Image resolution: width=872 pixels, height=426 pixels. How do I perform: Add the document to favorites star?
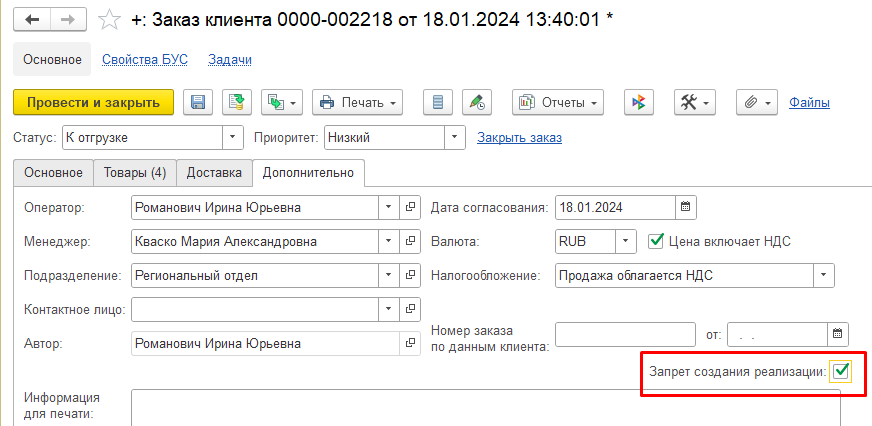(112, 20)
